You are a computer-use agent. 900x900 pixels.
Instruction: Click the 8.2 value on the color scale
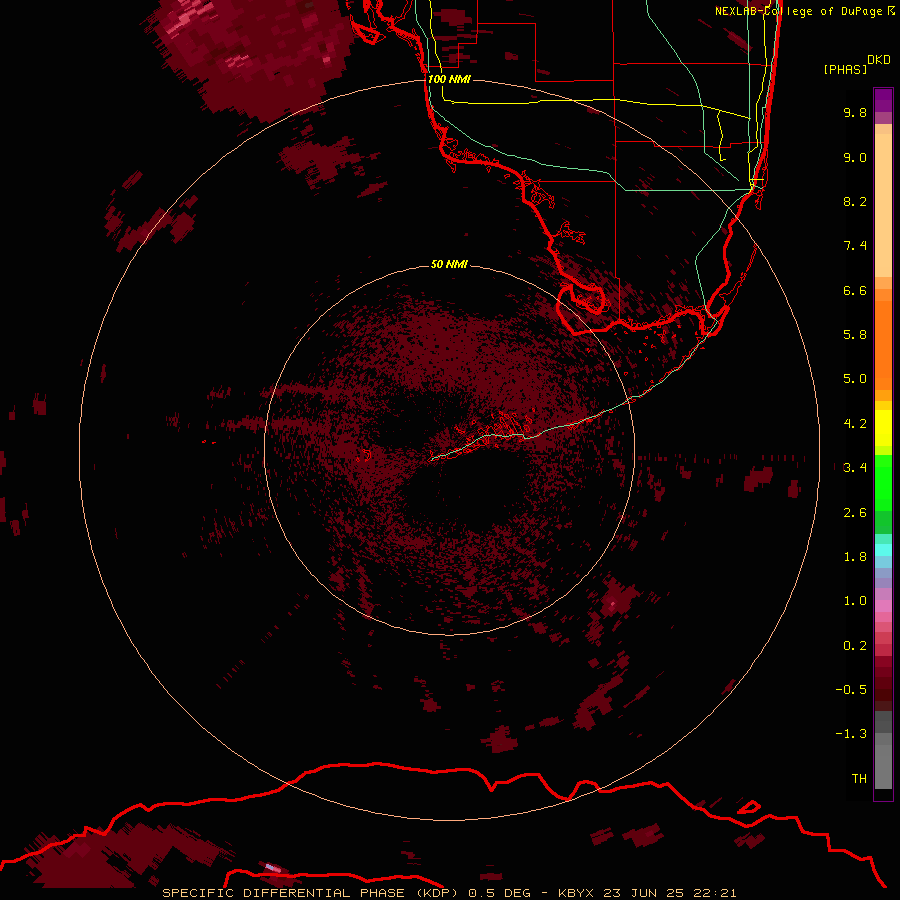[x=855, y=201]
